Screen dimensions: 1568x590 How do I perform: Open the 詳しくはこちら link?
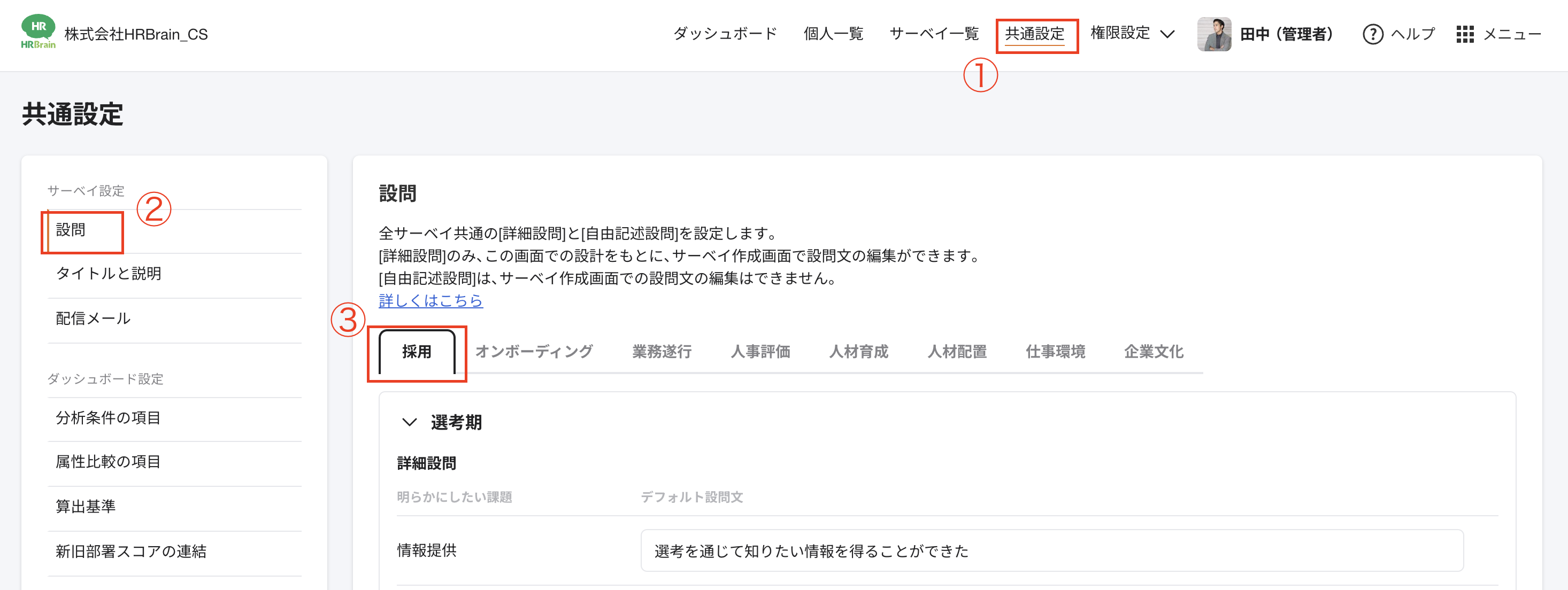pyautogui.click(x=431, y=300)
